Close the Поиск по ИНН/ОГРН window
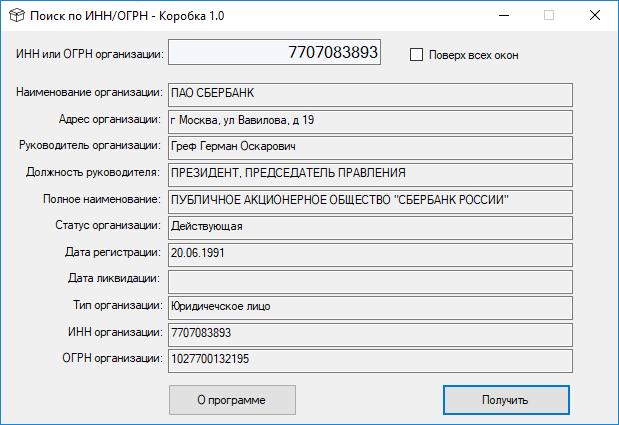Viewport: 619px width, 425px height. [x=595, y=15]
